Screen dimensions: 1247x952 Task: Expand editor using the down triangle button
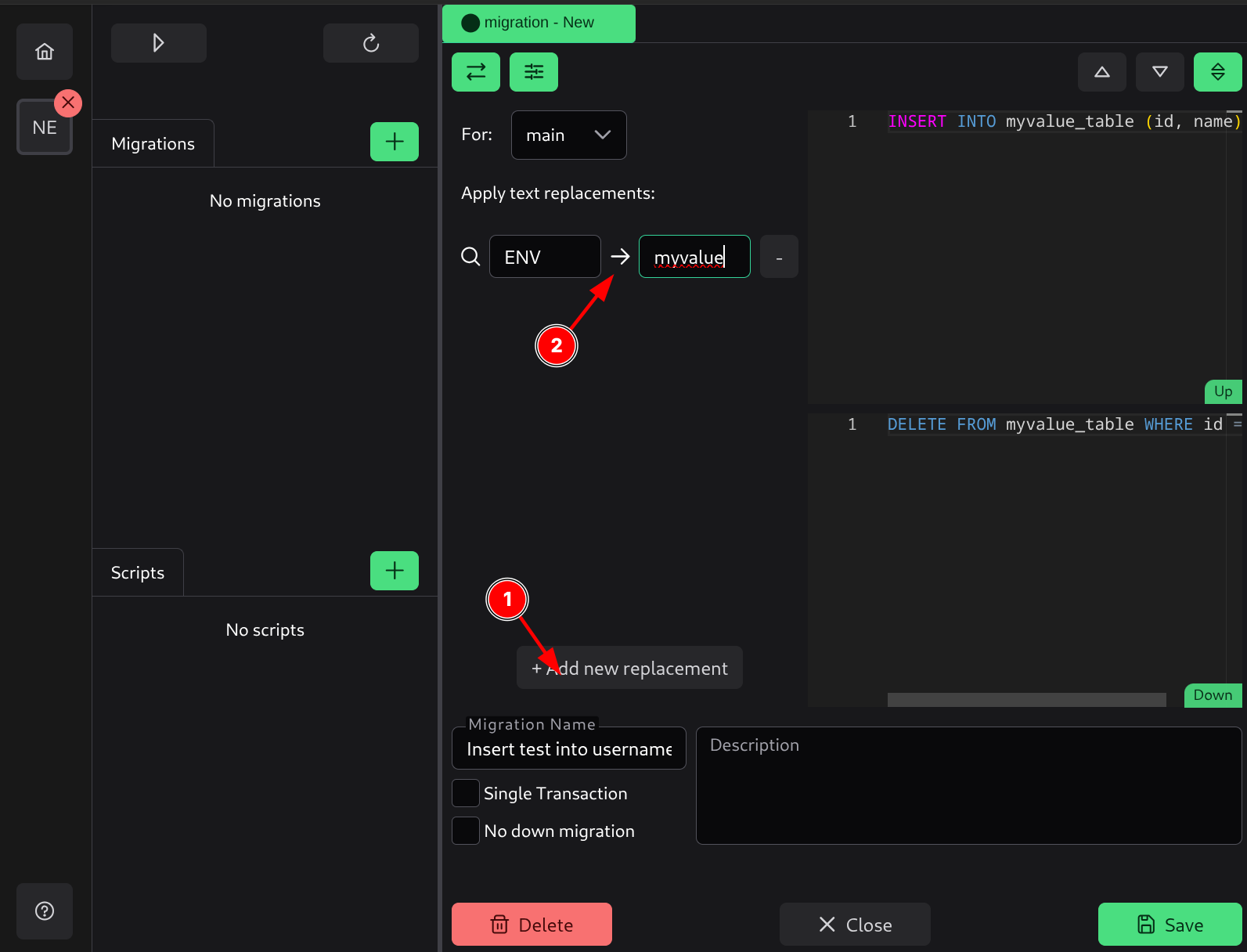1159,72
